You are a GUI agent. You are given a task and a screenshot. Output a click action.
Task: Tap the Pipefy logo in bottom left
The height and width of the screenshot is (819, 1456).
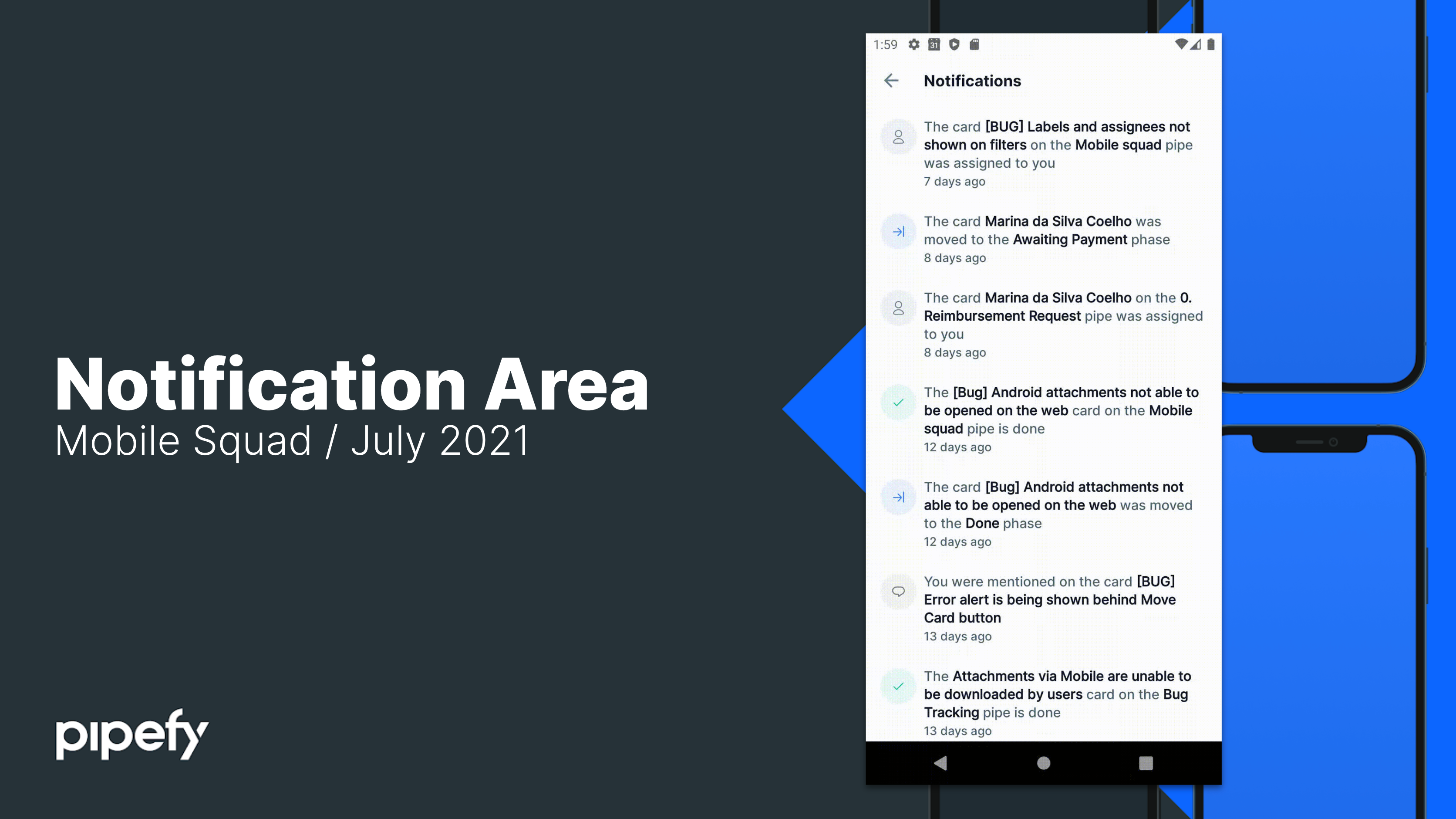(132, 735)
